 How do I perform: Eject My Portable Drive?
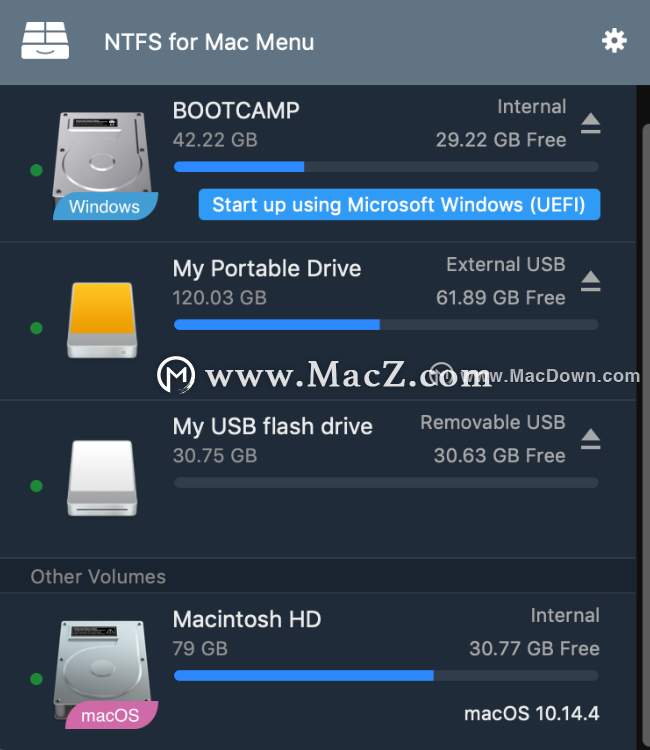coord(591,281)
